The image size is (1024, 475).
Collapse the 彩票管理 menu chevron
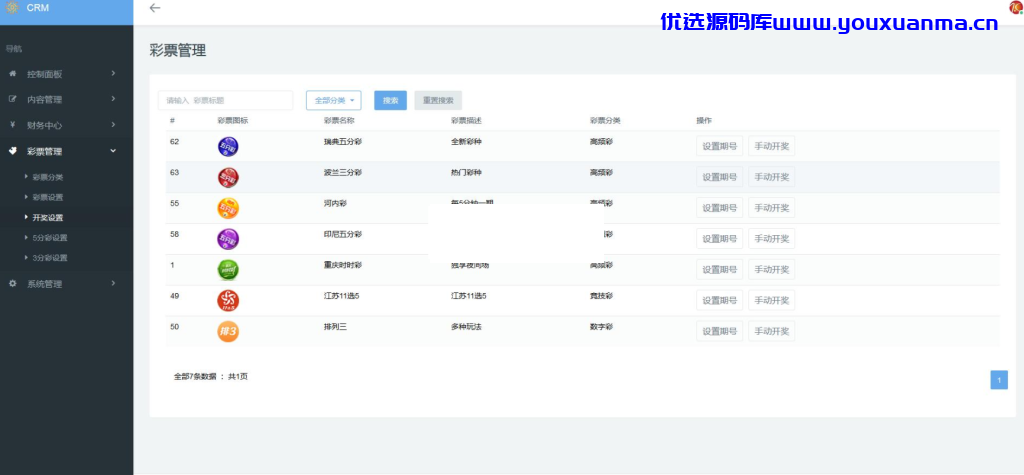click(113, 151)
